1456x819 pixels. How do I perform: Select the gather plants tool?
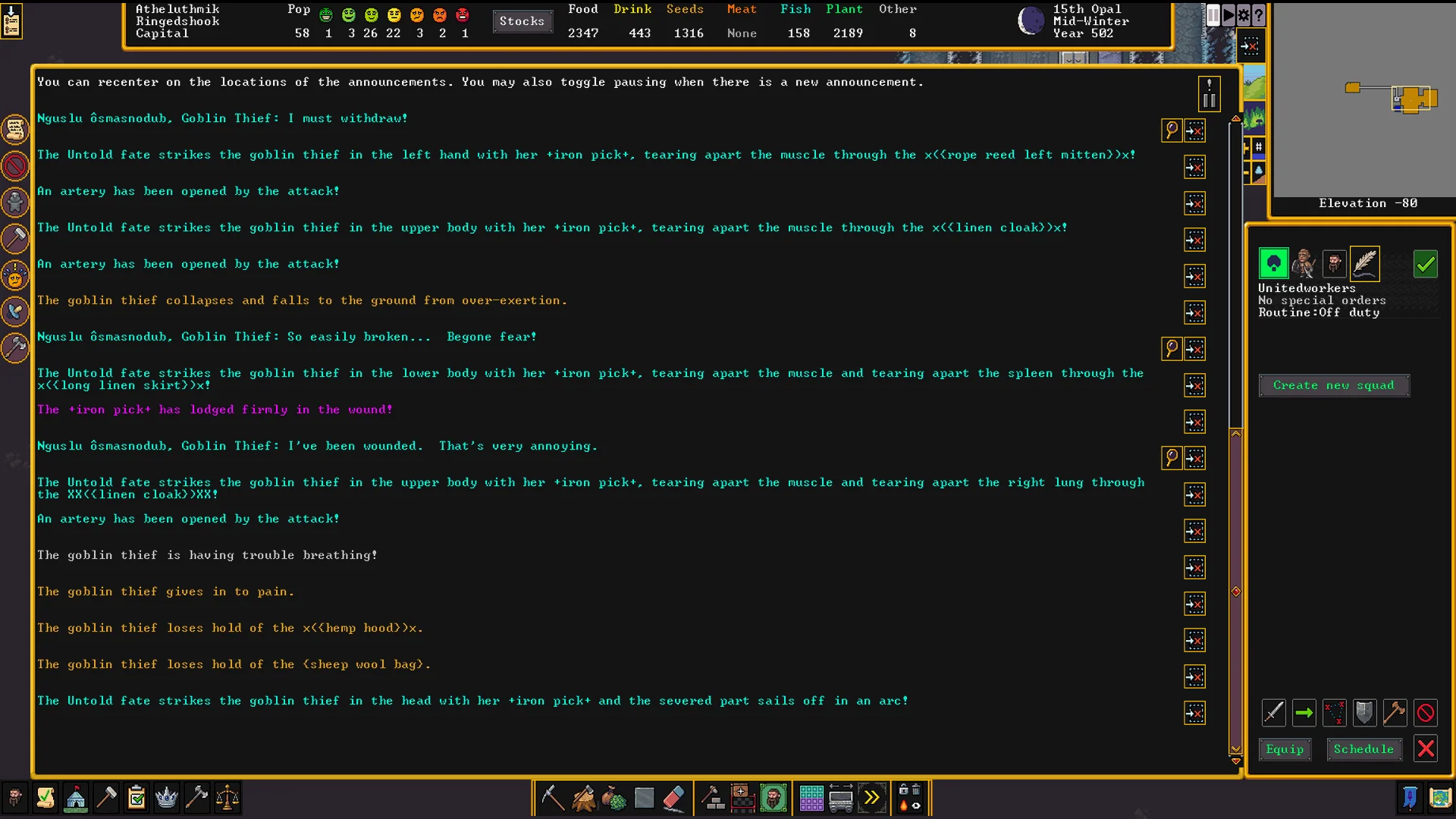(613, 798)
